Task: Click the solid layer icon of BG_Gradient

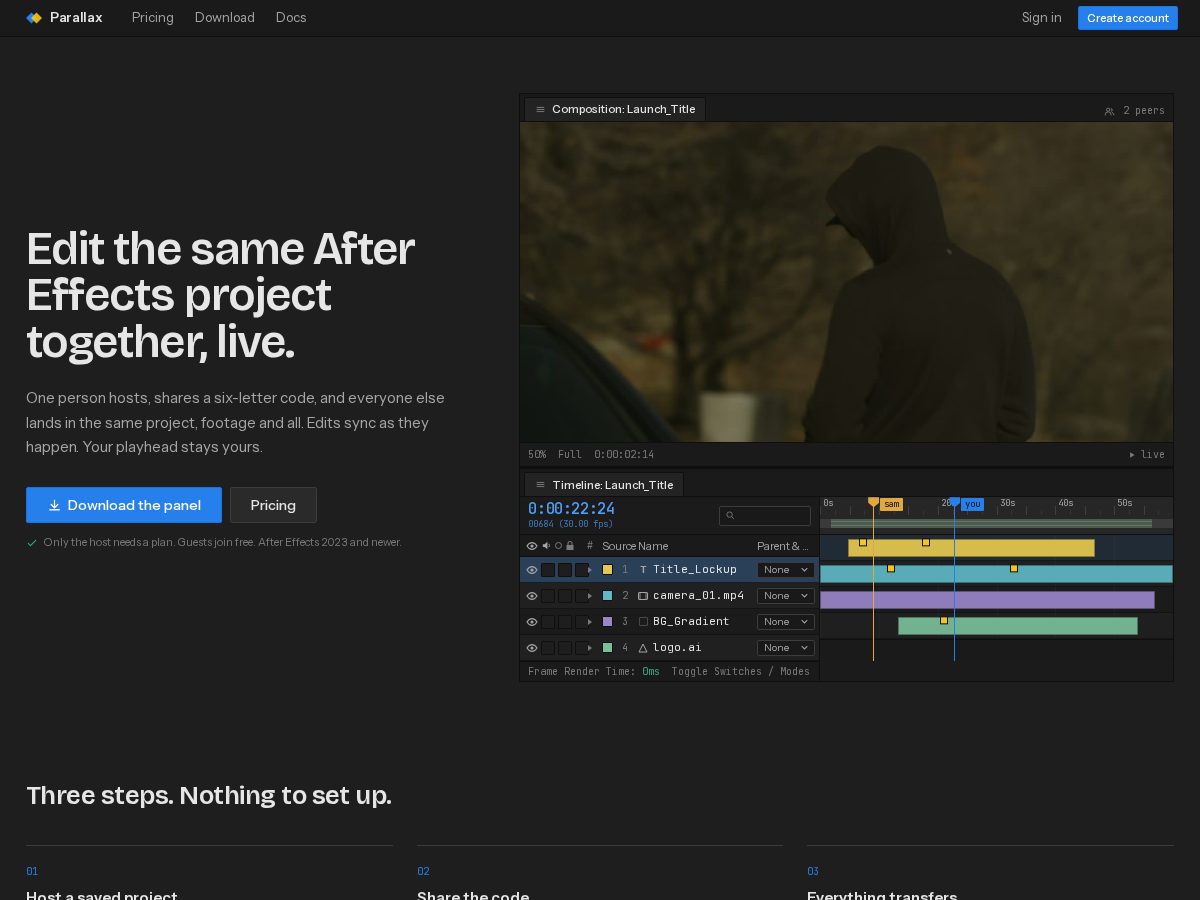Action: tap(643, 622)
